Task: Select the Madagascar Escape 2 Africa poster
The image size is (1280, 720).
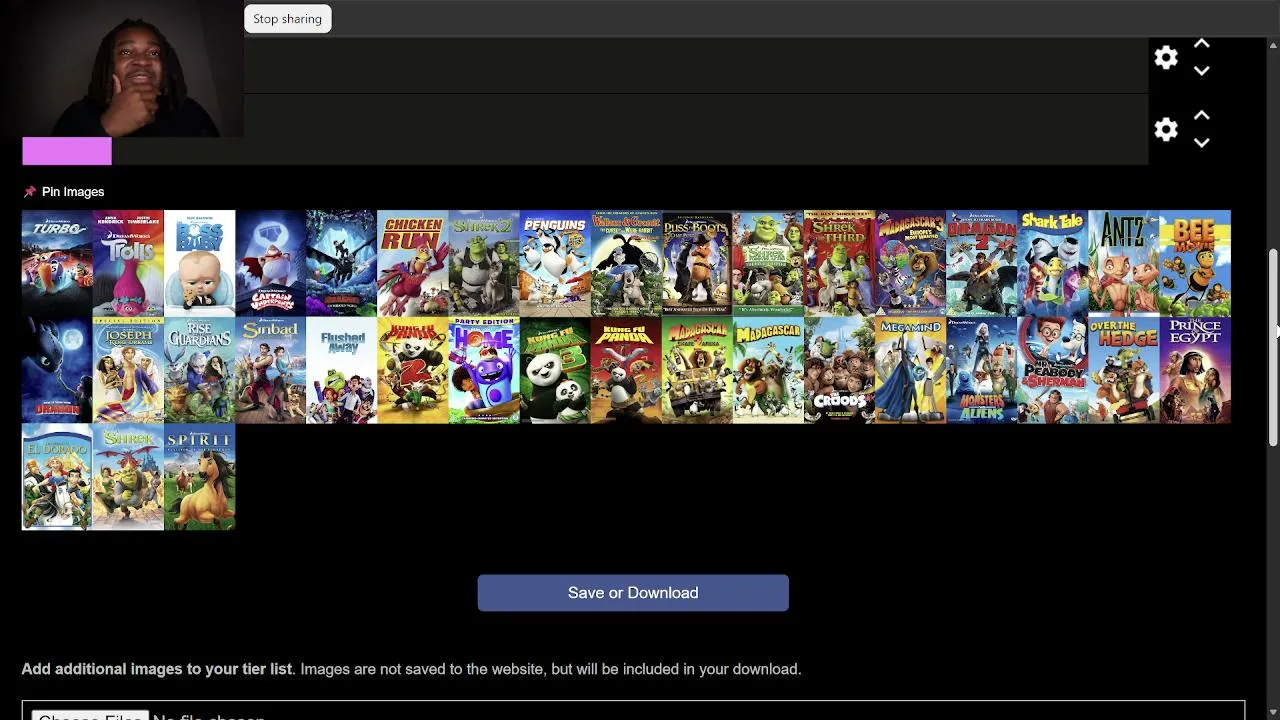Action: pos(696,370)
